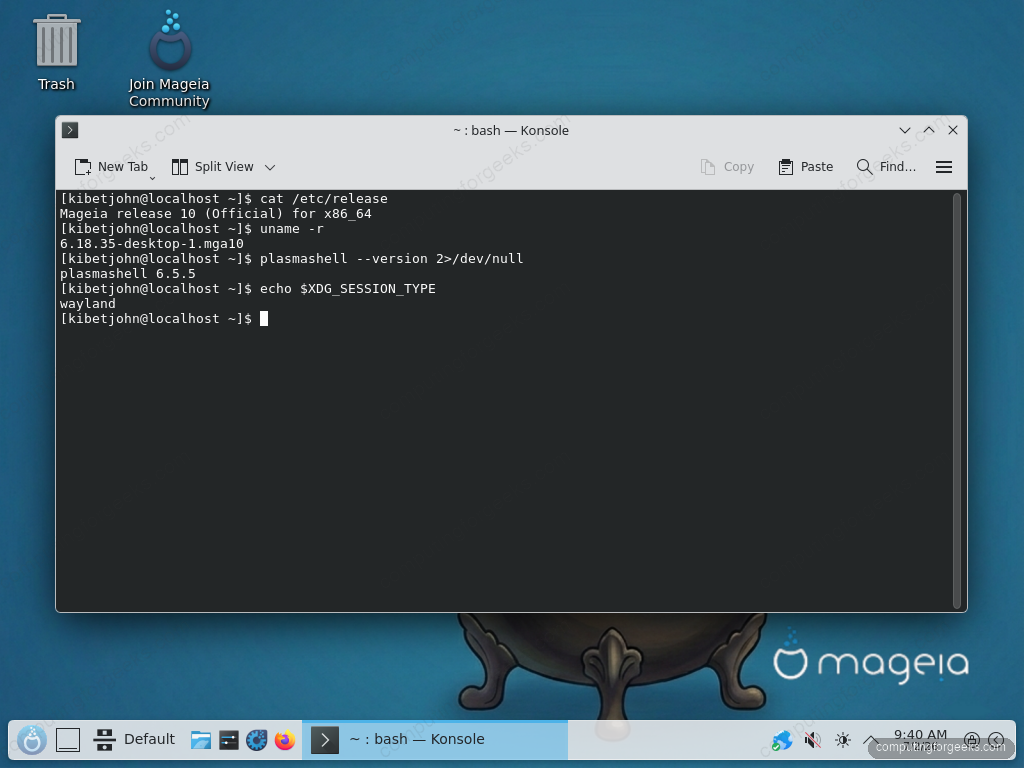
Task: Click the '6.18.35-desktop-1.mga10' kernel output
Action: [152, 244]
